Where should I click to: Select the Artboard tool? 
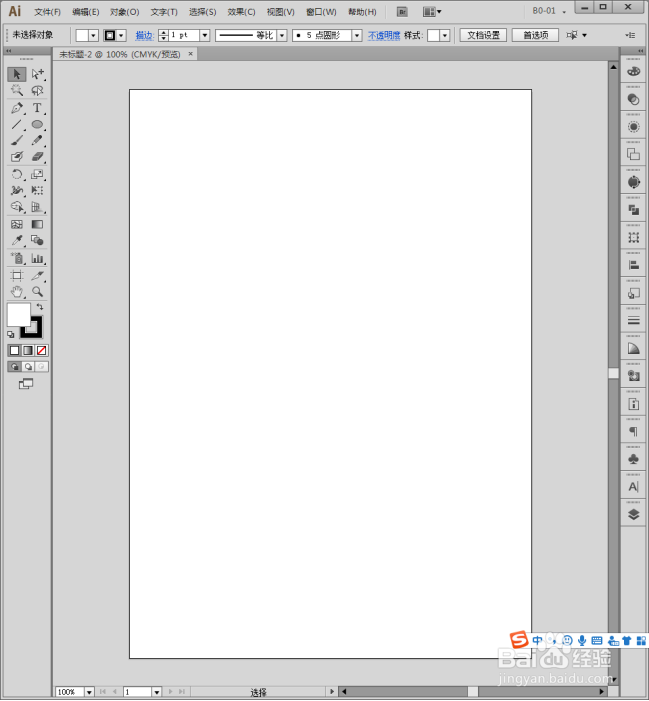coord(17,275)
